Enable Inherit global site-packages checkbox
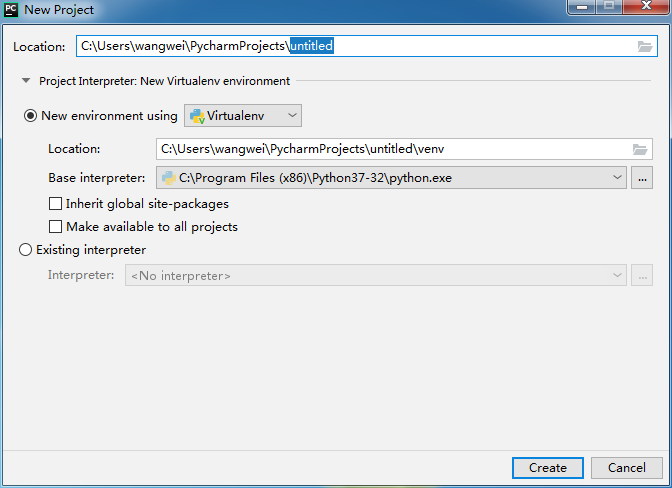Viewport: 672px width, 488px height. [x=55, y=204]
